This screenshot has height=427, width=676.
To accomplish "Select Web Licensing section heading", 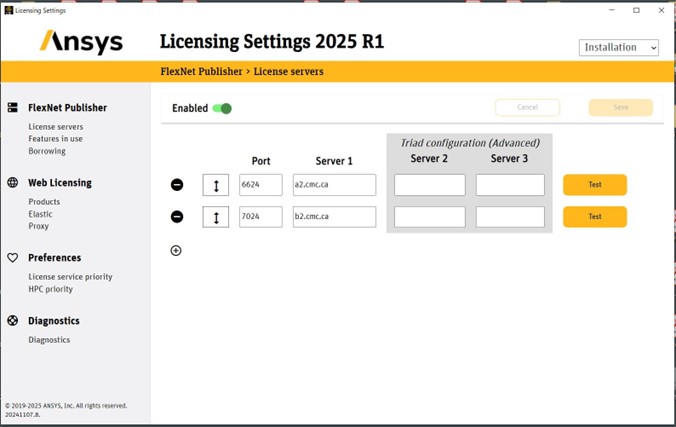I will pos(60,183).
